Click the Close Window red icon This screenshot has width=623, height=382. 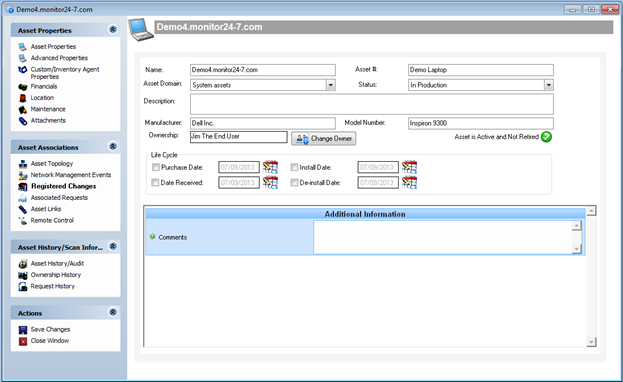pos(23,341)
